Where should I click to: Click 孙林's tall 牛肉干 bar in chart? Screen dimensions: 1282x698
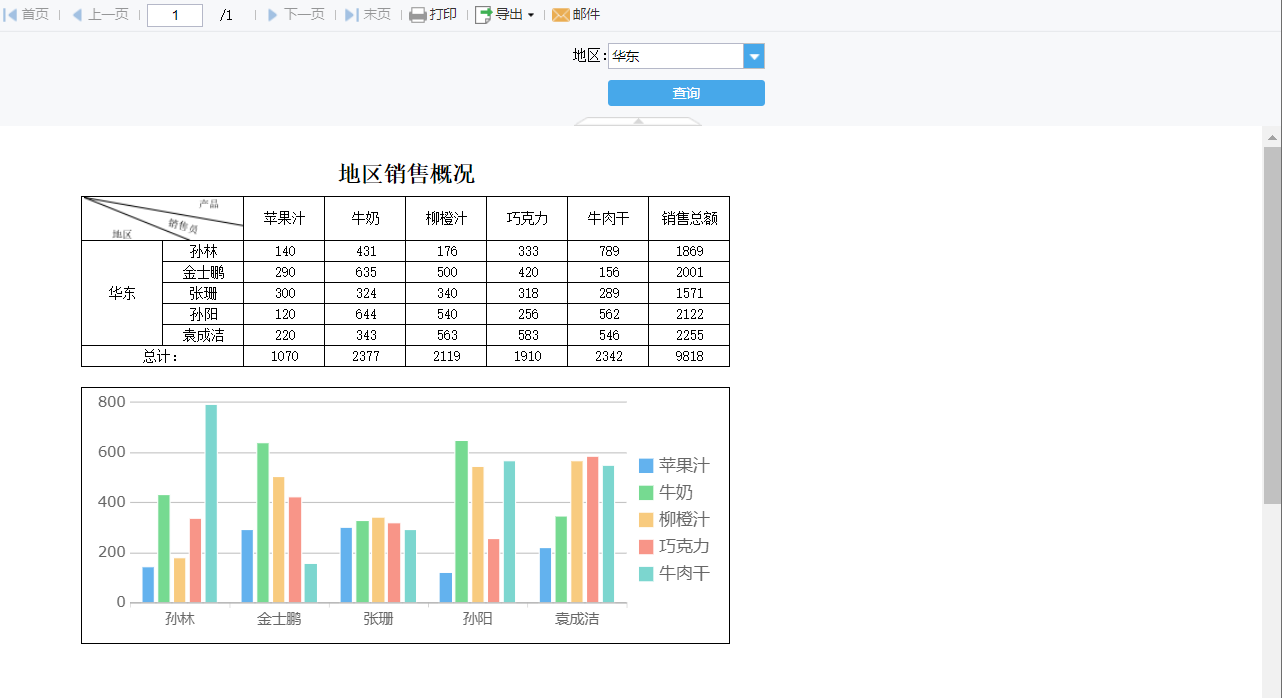point(211,503)
